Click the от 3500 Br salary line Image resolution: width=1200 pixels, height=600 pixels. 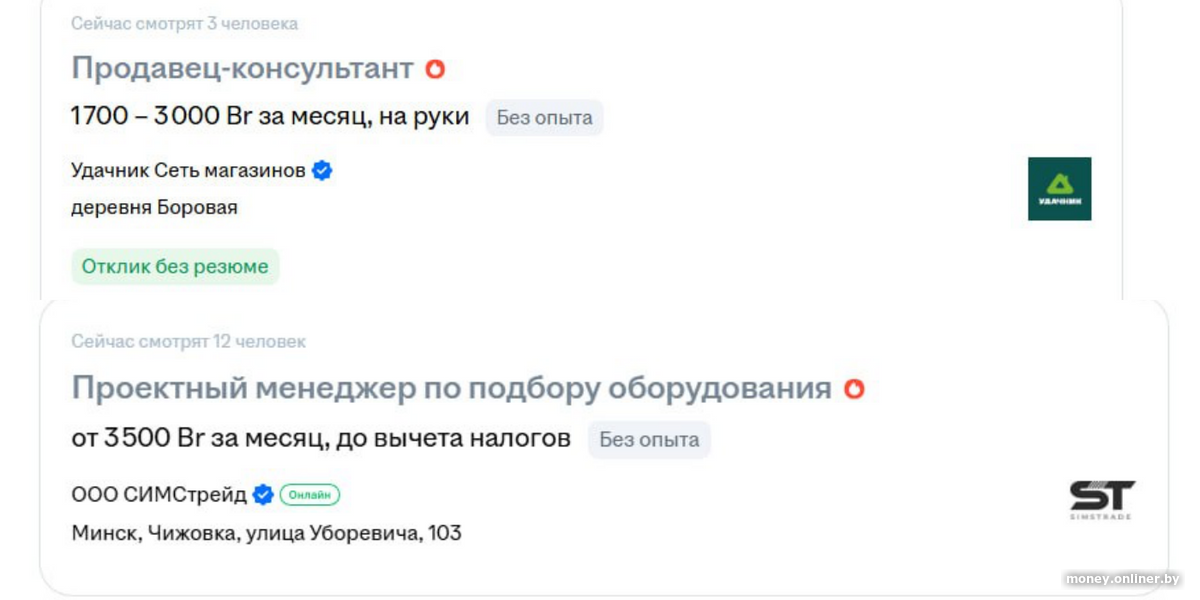pos(321,438)
